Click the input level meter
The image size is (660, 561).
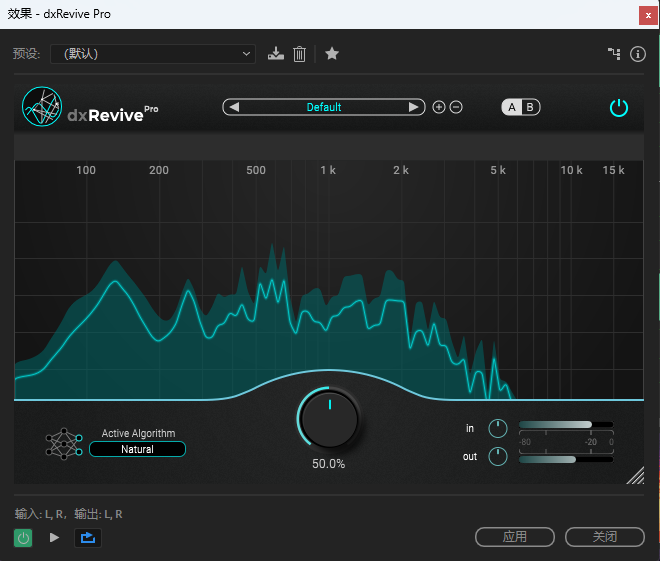tap(566, 424)
